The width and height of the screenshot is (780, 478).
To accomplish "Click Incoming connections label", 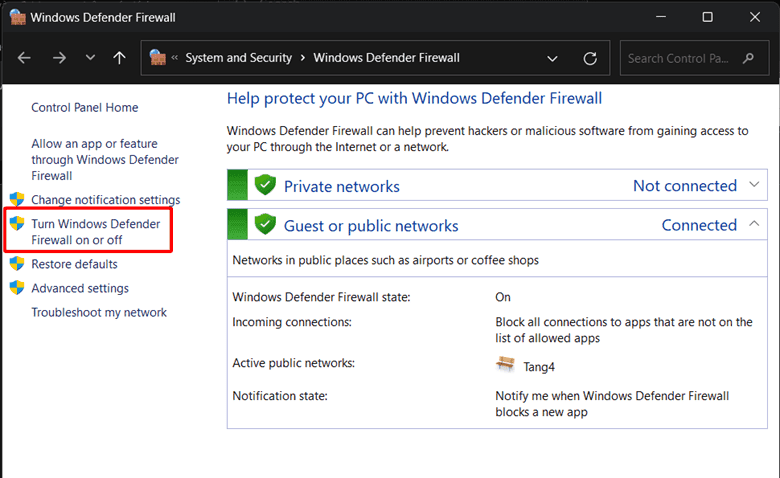I will 292,322.
